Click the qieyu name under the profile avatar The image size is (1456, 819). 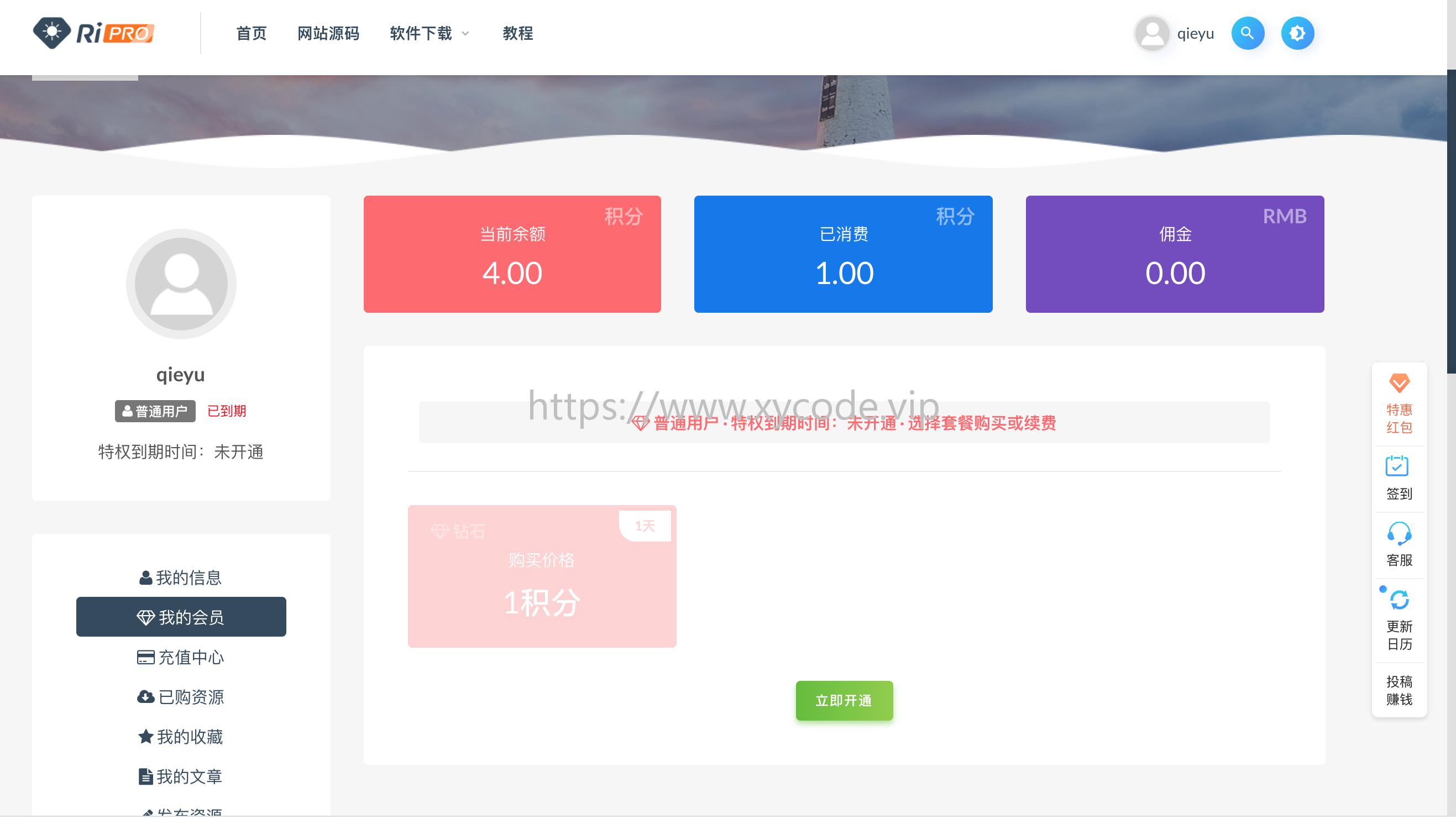(181, 375)
